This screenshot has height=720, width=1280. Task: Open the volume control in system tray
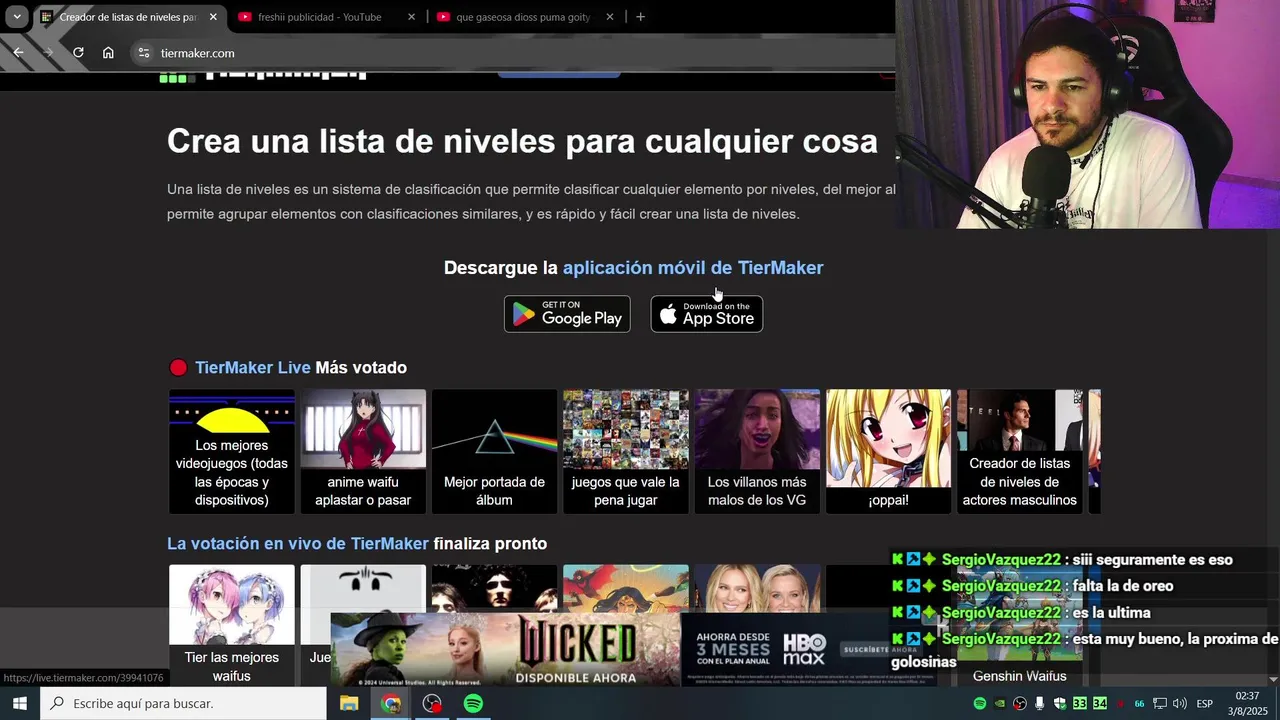point(1180,704)
